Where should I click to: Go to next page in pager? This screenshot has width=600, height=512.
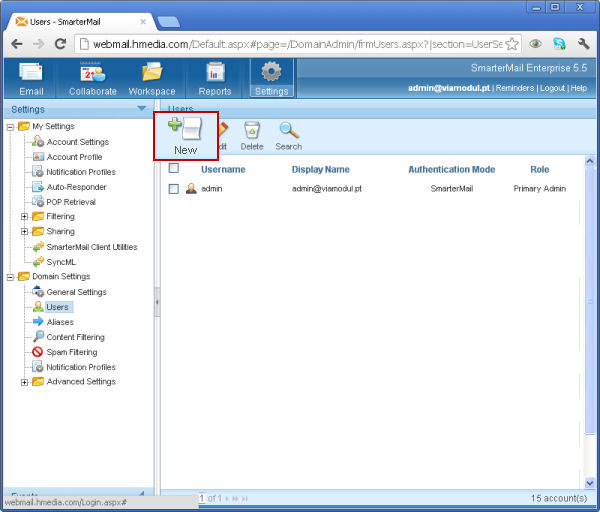point(227,499)
